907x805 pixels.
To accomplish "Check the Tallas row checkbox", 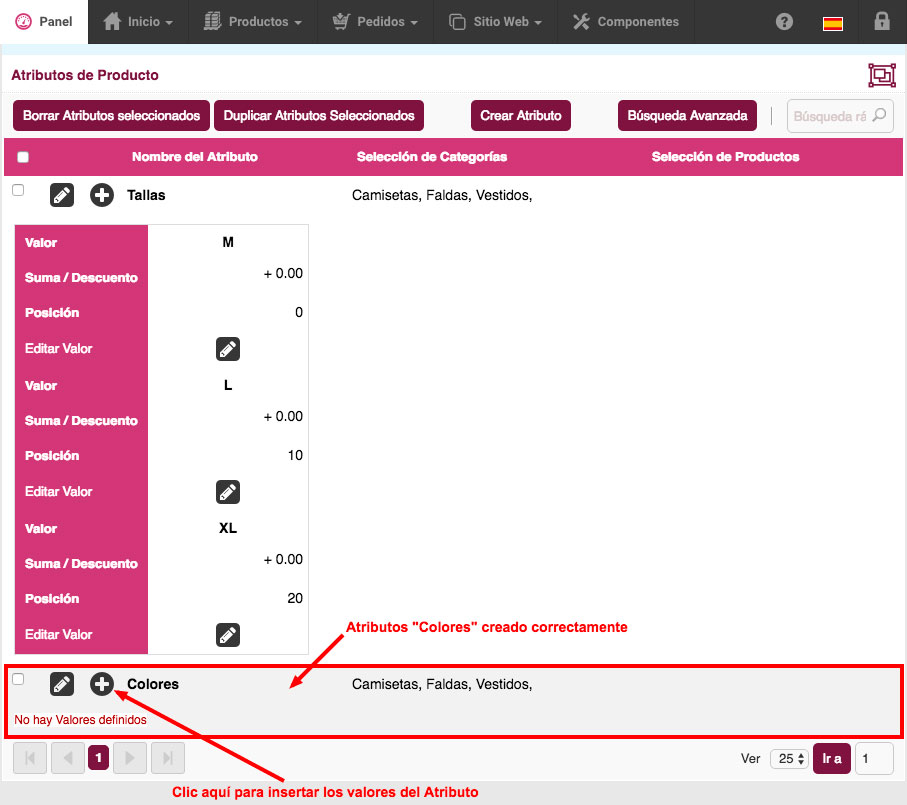I will (x=18, y=190).
